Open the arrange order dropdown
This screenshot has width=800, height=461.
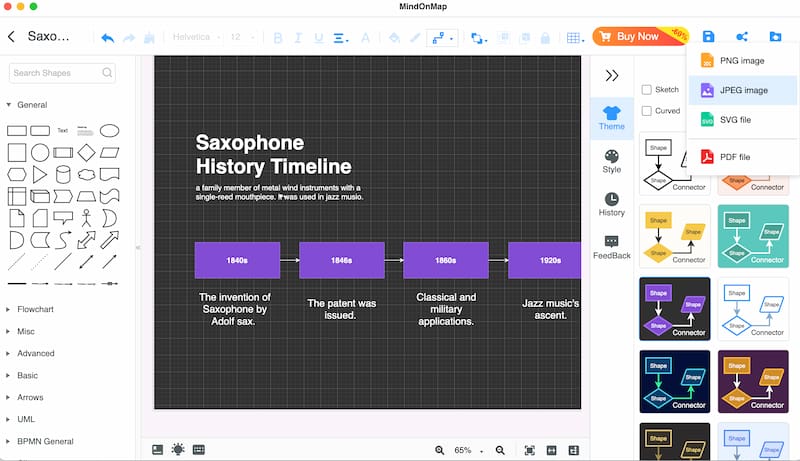point(479,38)
